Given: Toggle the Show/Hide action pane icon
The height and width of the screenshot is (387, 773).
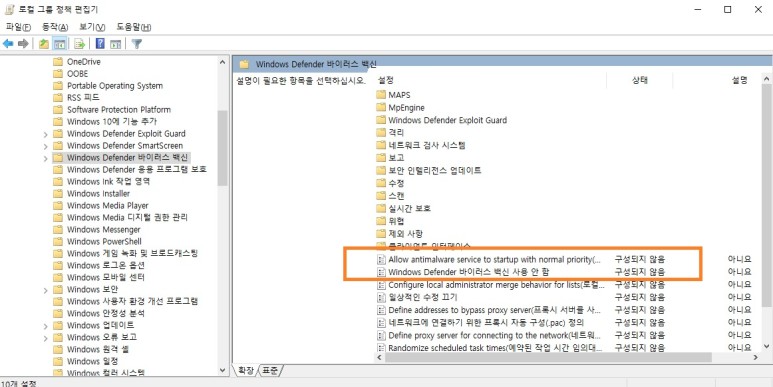Looking at the screenshot, I should [115, 44].
